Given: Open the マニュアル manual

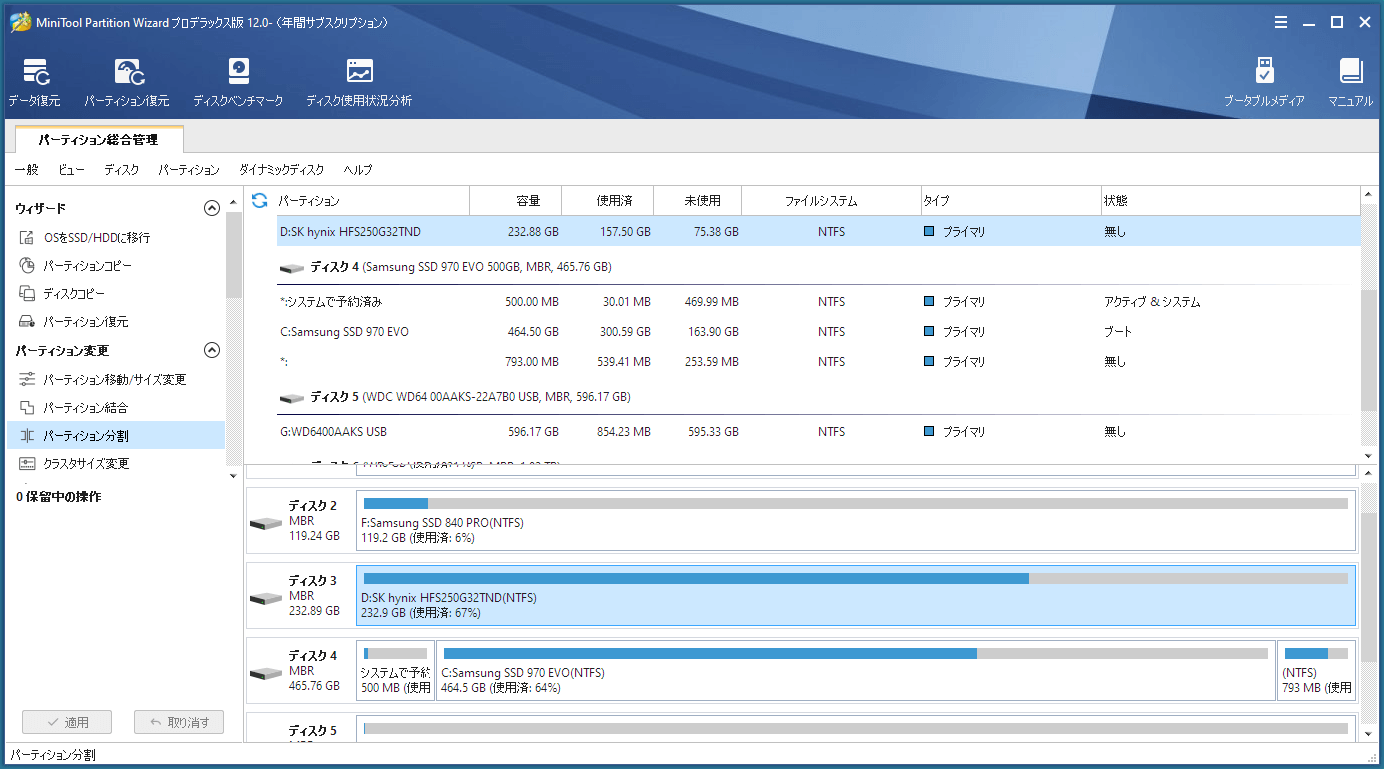Looking at the screenshot, I should (1350, 82).
